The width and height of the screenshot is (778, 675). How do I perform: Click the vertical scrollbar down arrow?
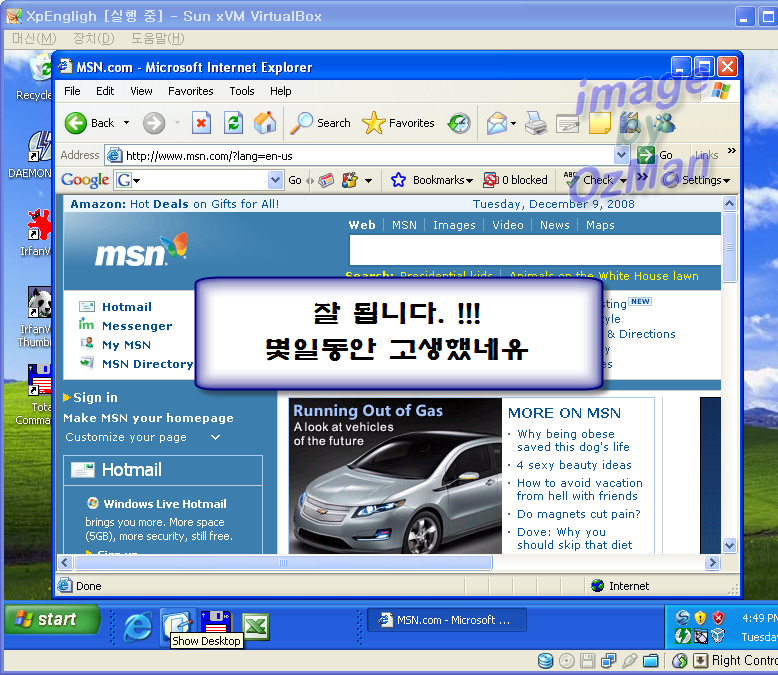coord(729,546)
